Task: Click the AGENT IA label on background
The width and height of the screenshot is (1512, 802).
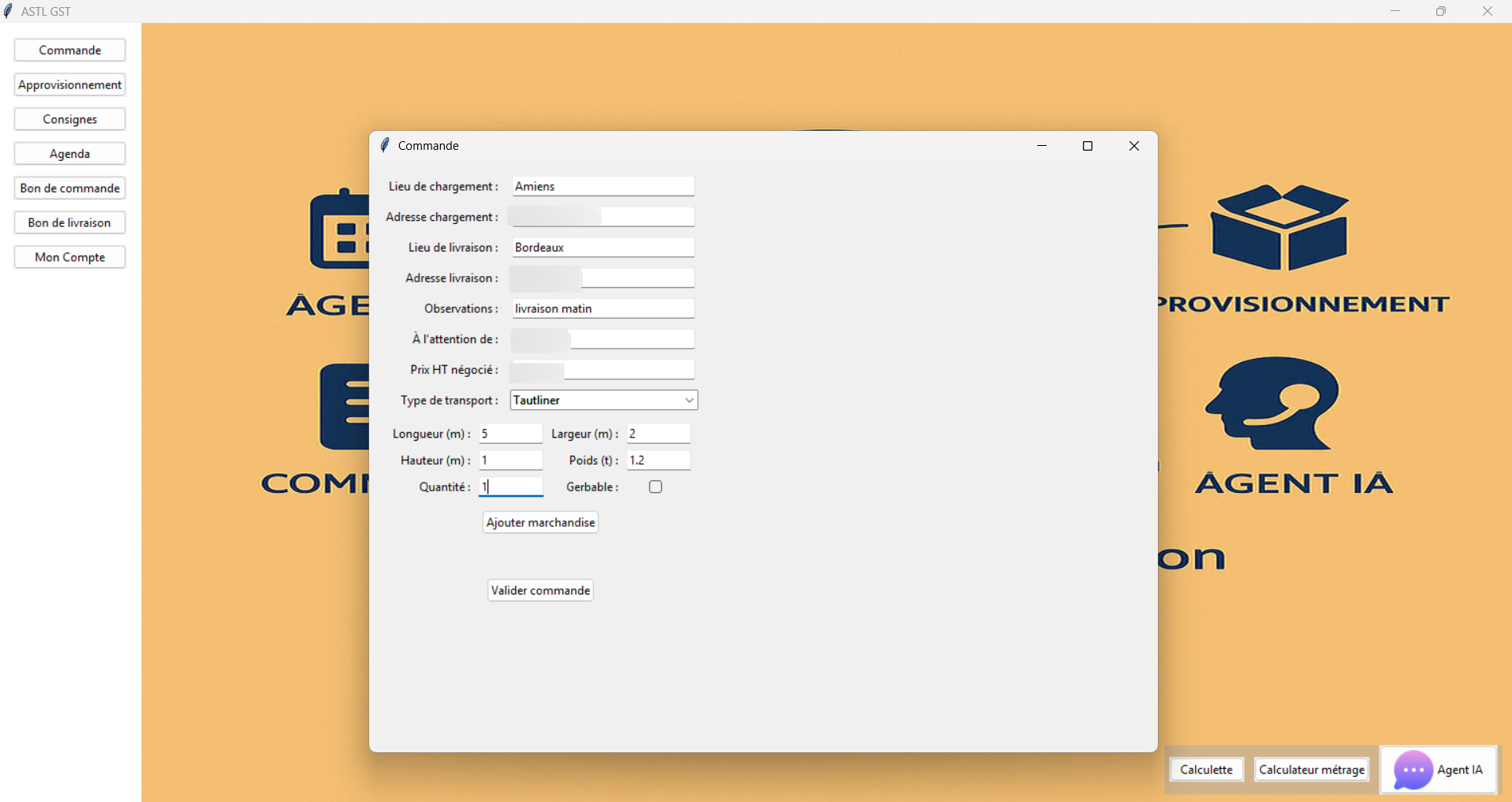Action: 1294,483
